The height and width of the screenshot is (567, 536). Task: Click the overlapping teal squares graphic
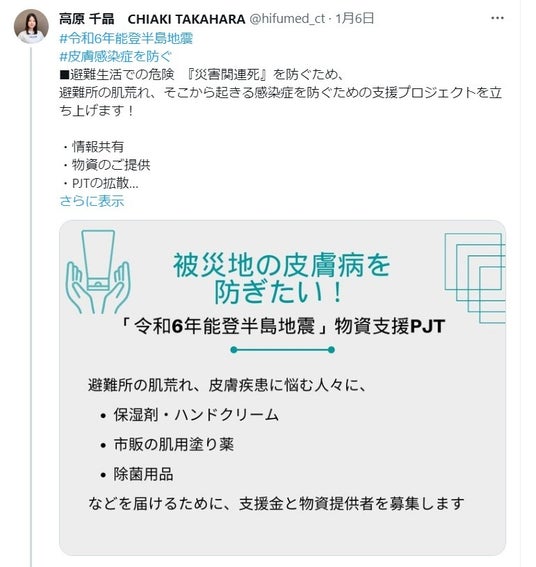pyautogui.click(x=475, y=278)
